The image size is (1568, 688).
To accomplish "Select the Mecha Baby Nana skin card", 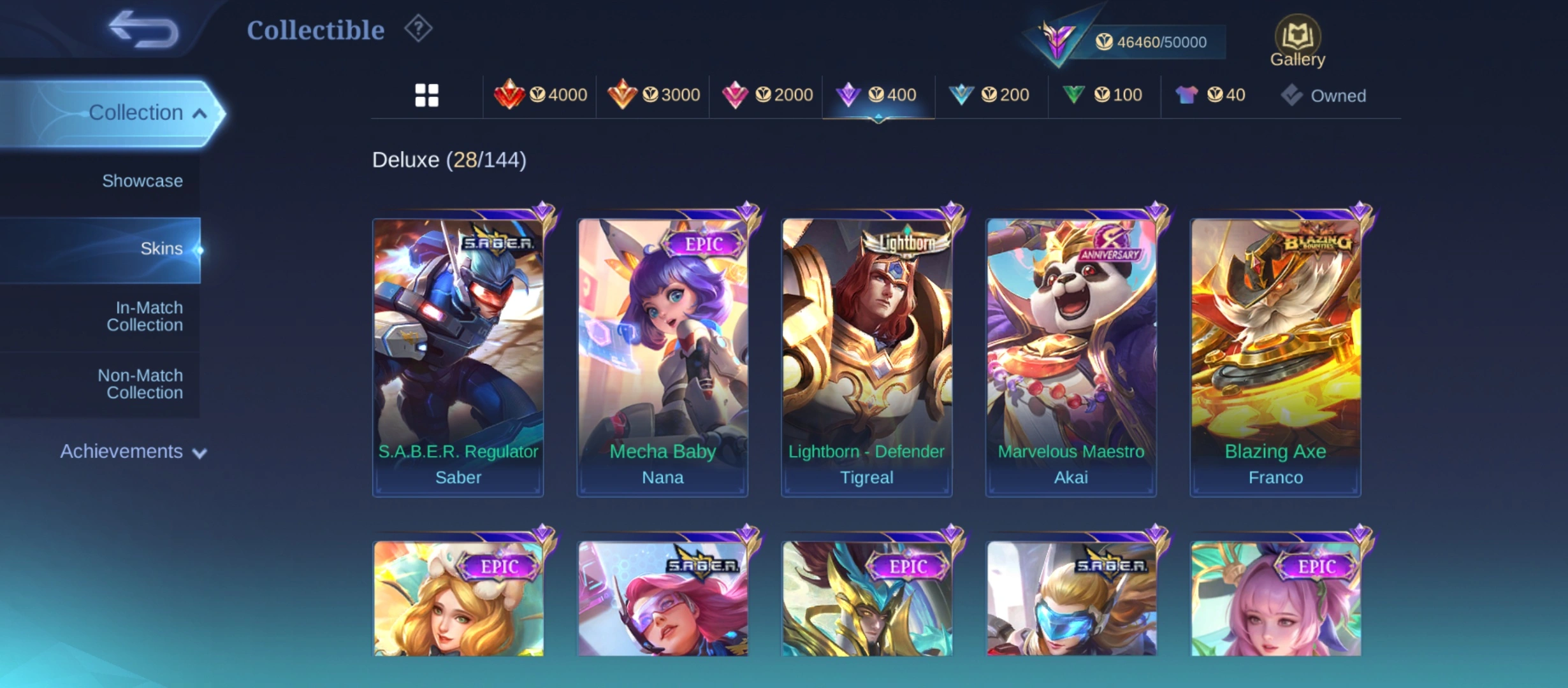I will 662,357.
